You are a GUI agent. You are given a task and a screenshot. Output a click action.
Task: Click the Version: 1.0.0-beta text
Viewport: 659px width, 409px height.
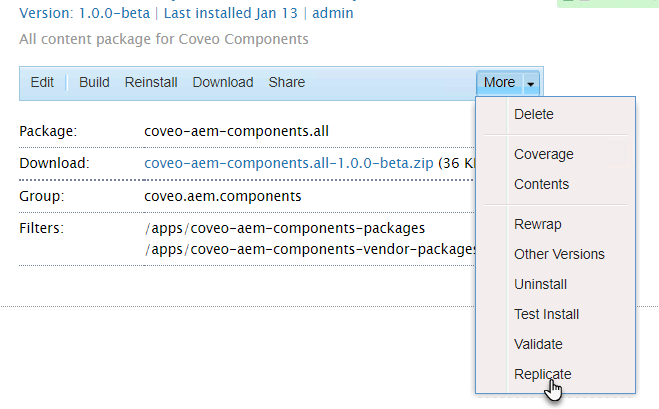(x=84, y=13)
